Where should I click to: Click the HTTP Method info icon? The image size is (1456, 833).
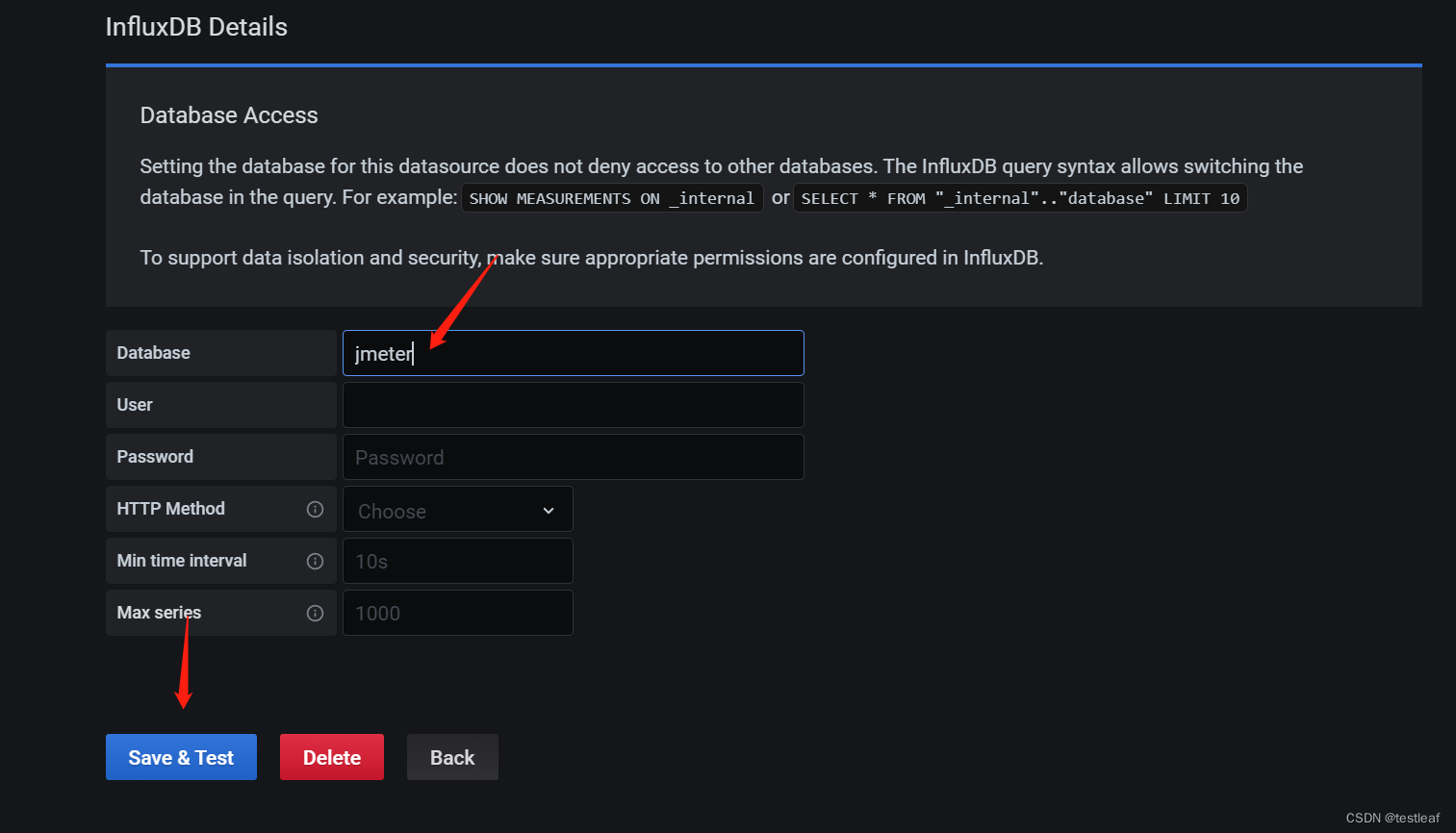(315, 509)
